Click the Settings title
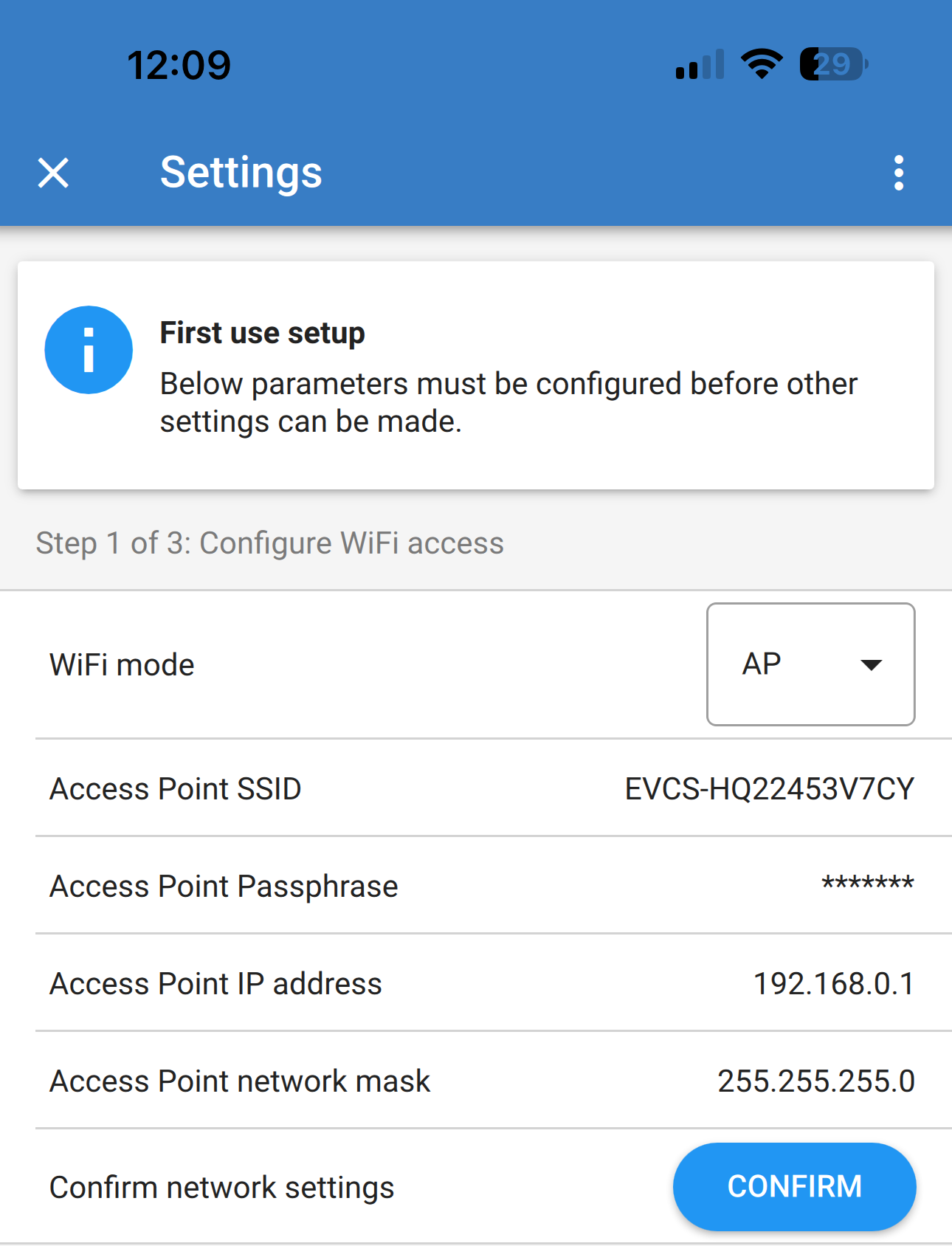 pos(241,172)
